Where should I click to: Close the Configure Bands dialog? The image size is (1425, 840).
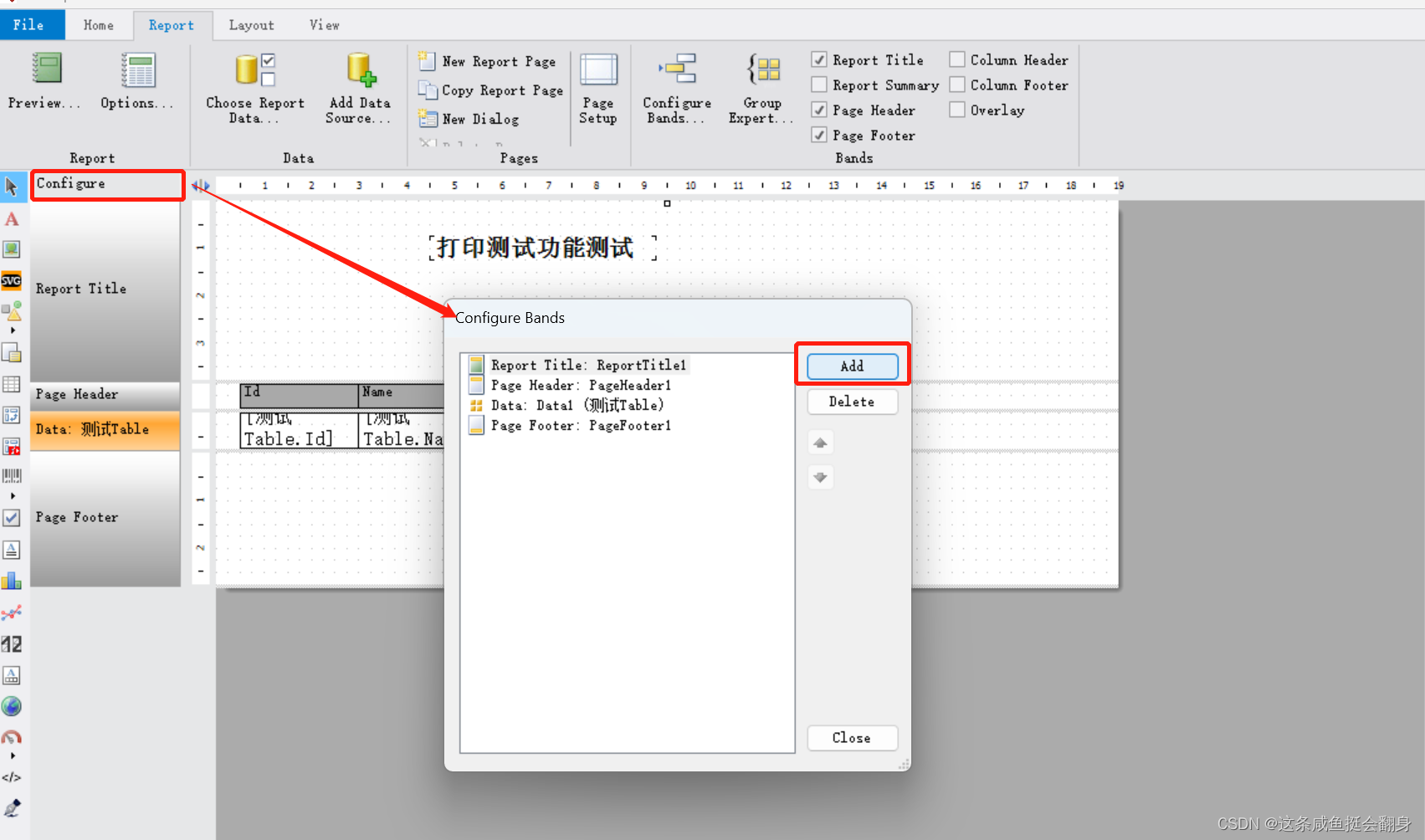pyautogui.click(x=852, y=738)
